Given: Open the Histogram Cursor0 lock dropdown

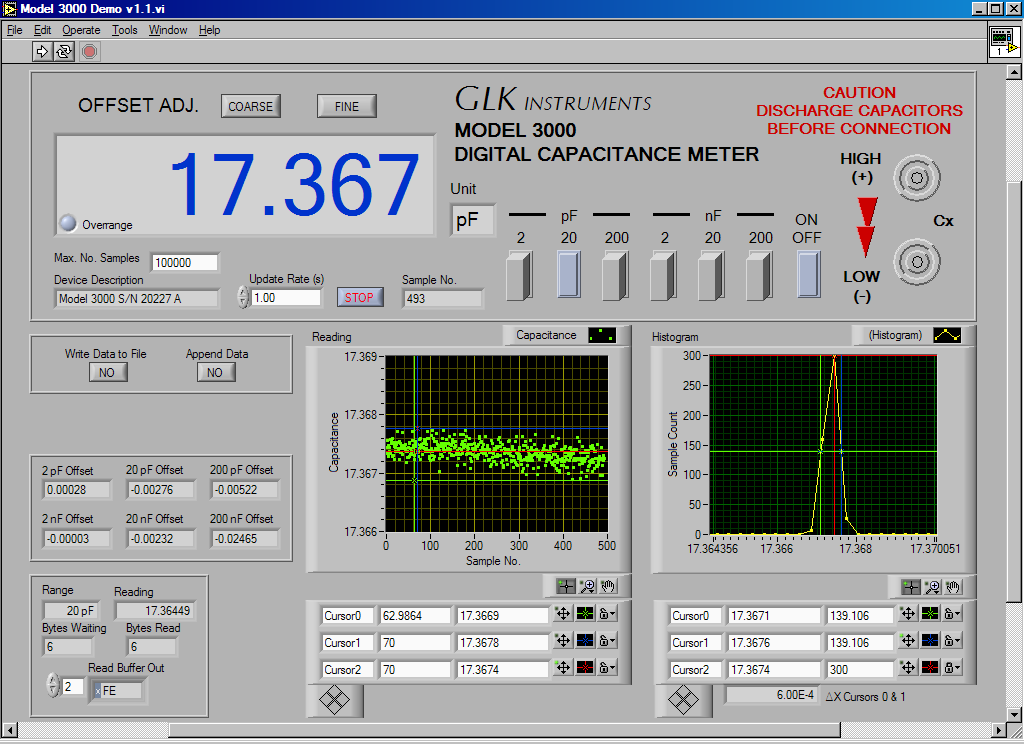Looking at the screenshot, I should point(952,614).
